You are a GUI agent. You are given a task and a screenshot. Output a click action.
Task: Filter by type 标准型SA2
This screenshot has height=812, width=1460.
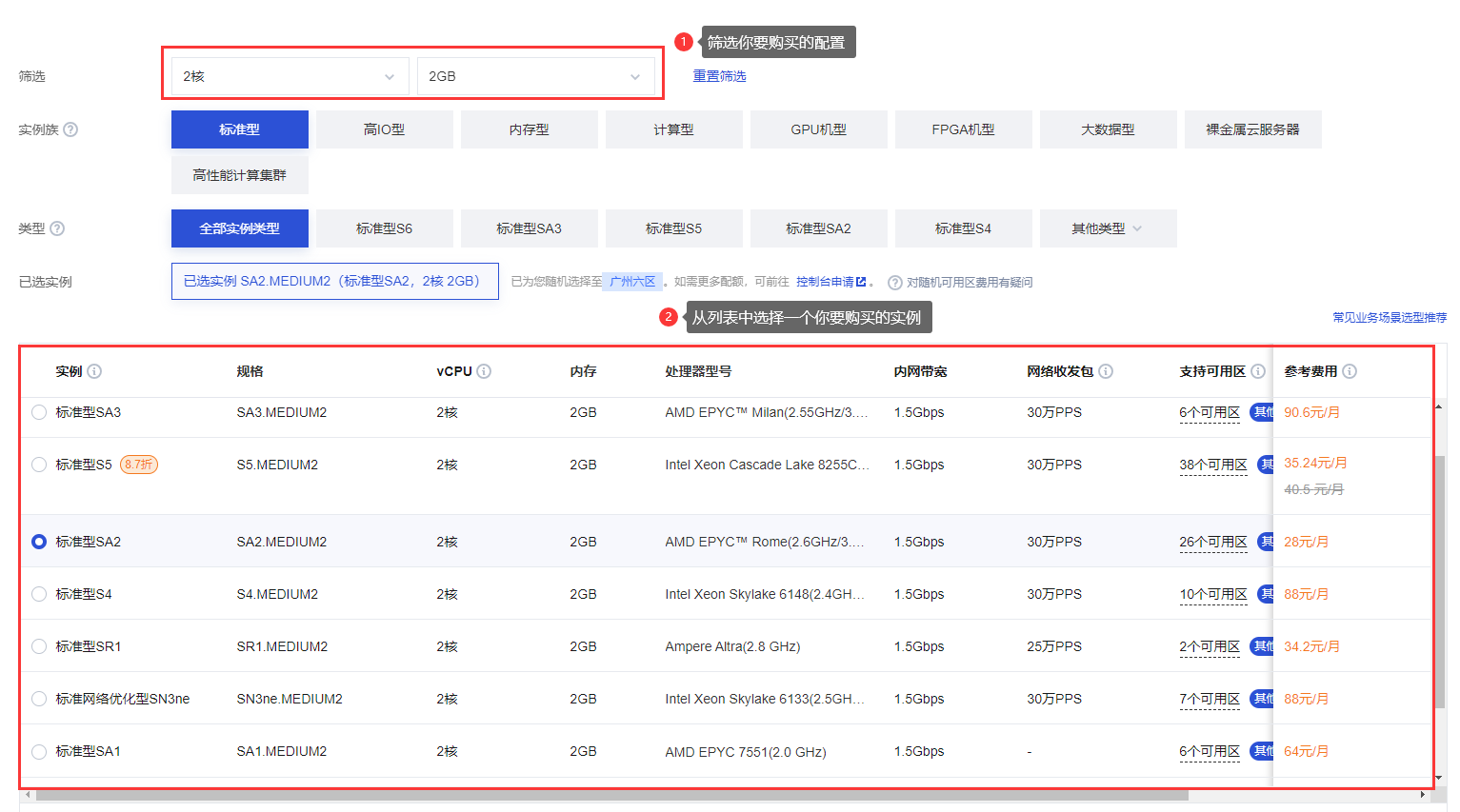click(819, 228)
